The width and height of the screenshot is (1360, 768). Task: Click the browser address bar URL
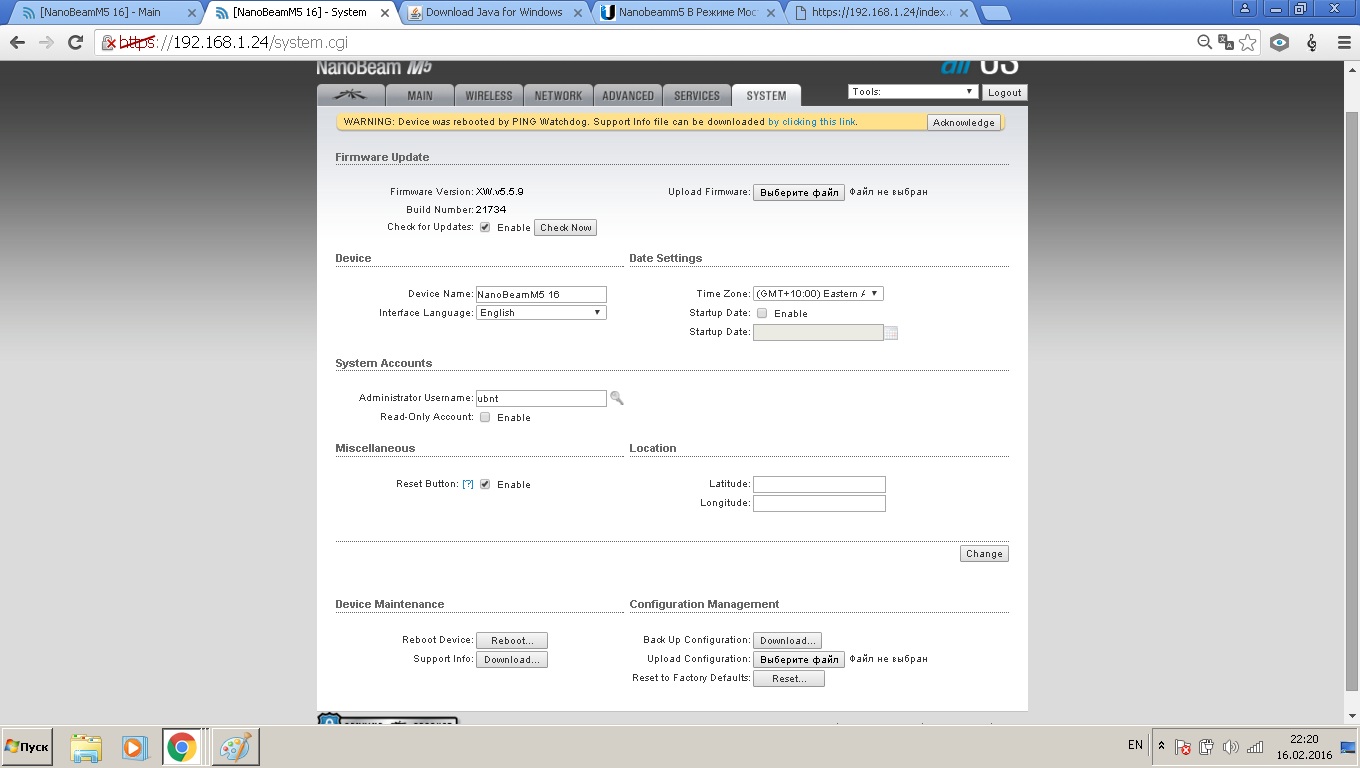click(x=235, y=43)
